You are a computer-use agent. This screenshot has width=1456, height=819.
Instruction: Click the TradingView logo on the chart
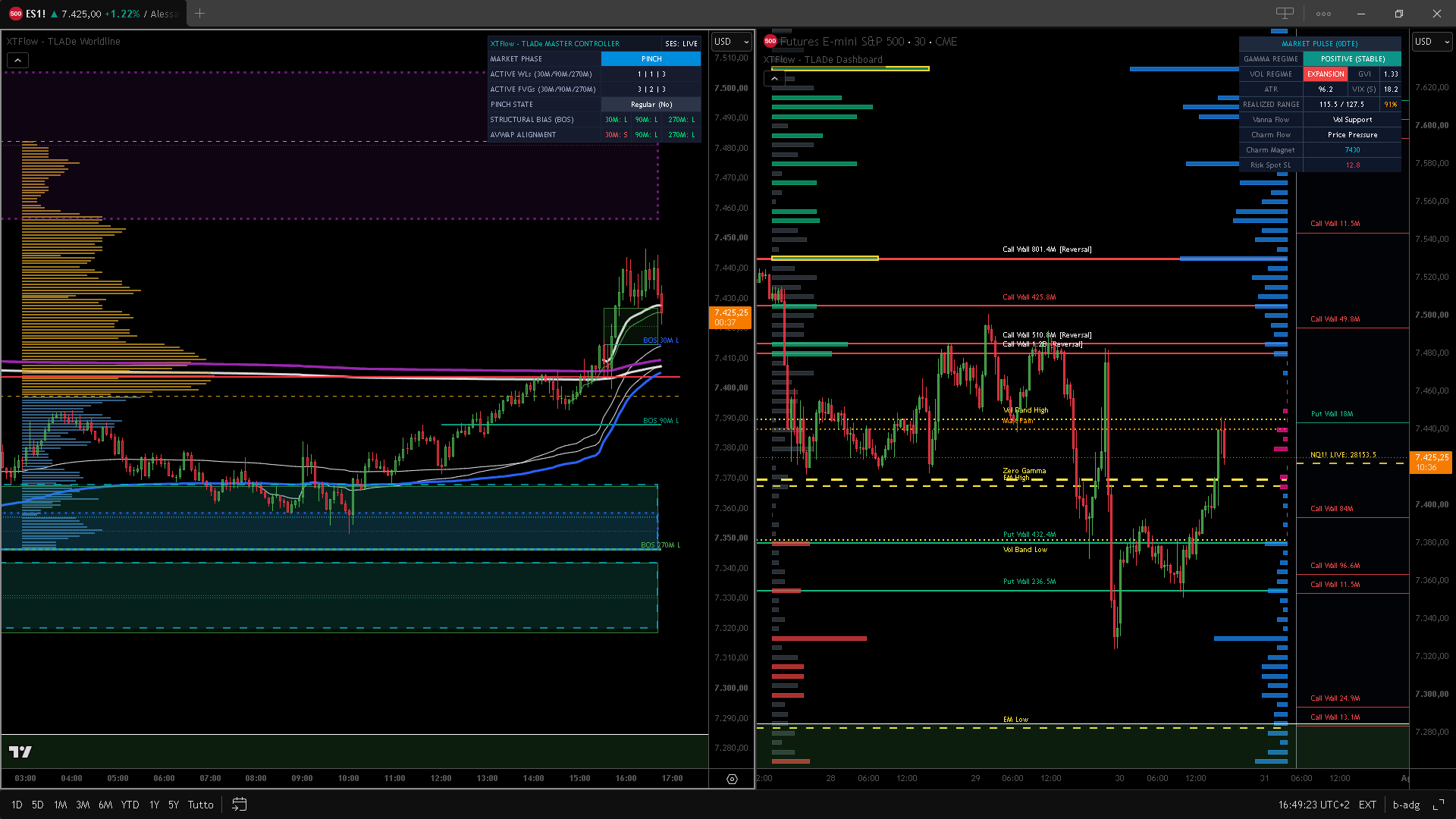pyautogui.click(x=20, y=752)
